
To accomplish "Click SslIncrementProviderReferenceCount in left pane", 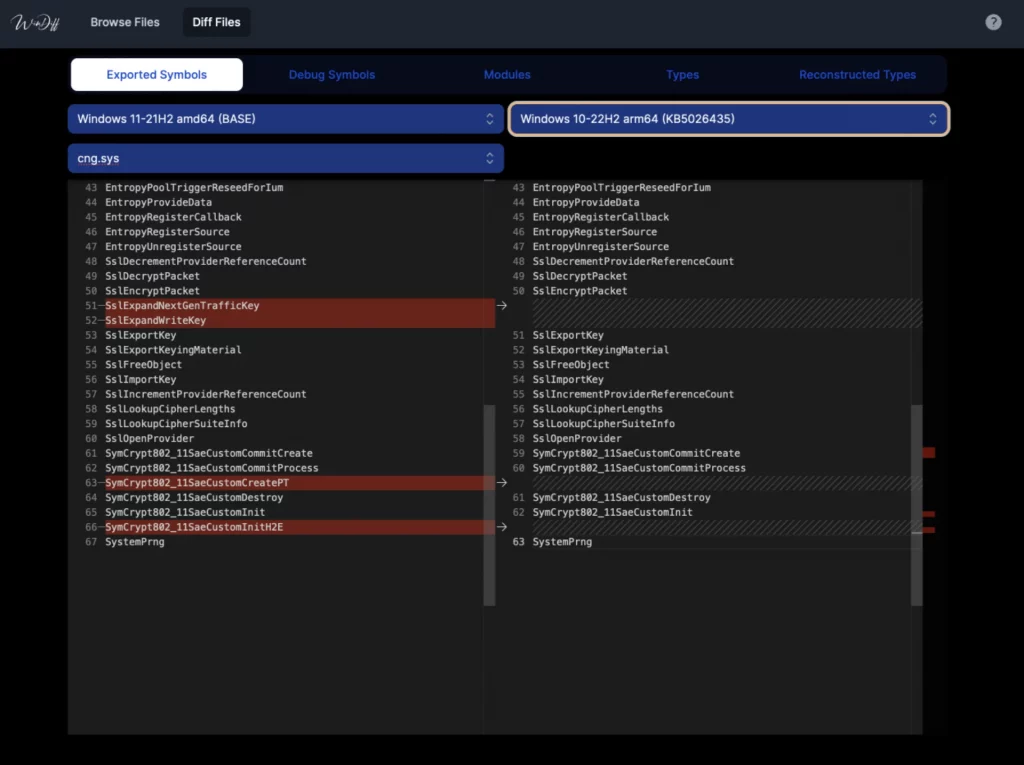I will [206, 394].
